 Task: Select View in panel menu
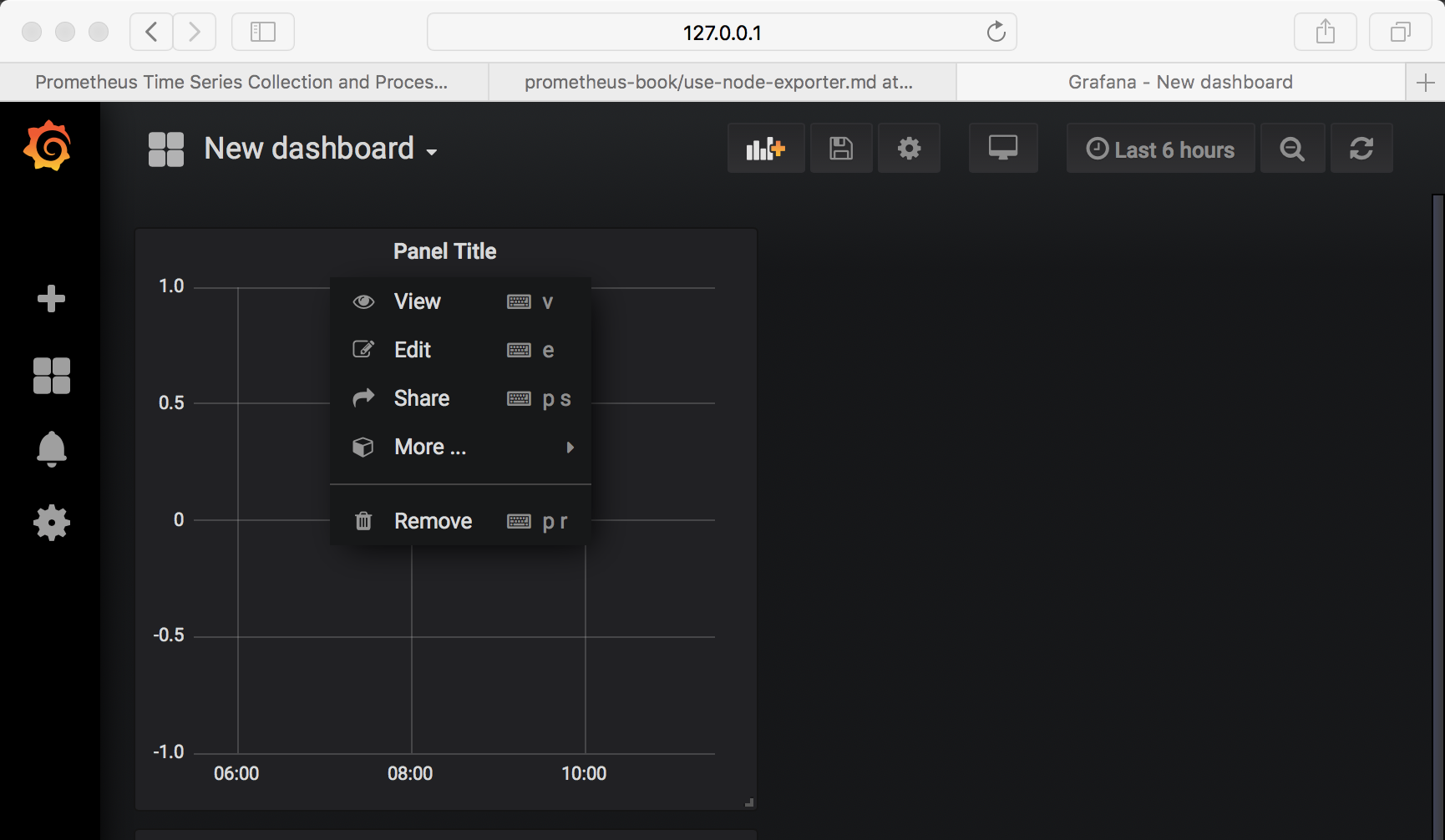(460, 301)
